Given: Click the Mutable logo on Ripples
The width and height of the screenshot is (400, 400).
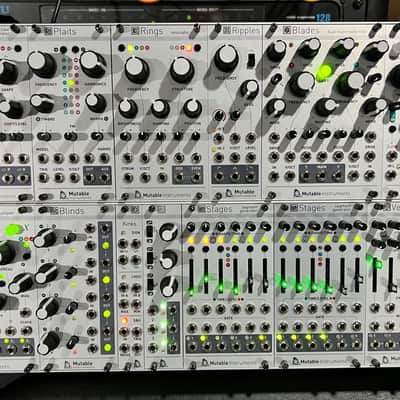Looking at the screenshot, I should point(240,192).
